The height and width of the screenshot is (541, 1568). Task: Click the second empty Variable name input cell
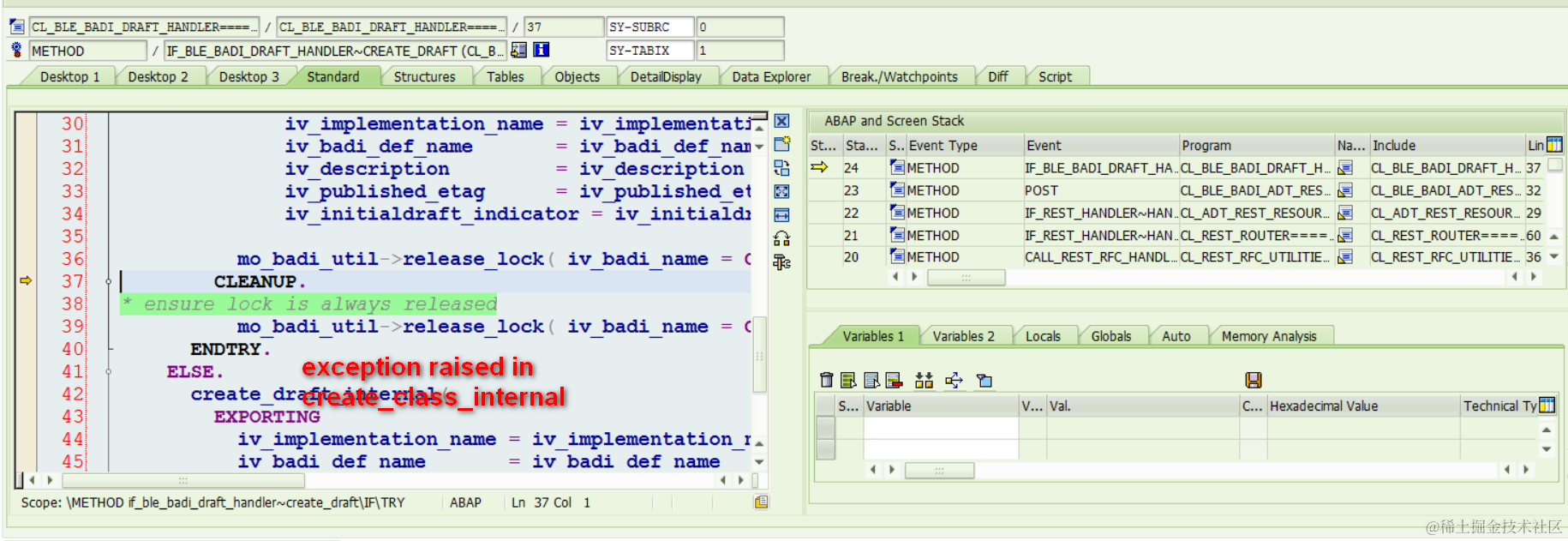(x=941, y=448)
